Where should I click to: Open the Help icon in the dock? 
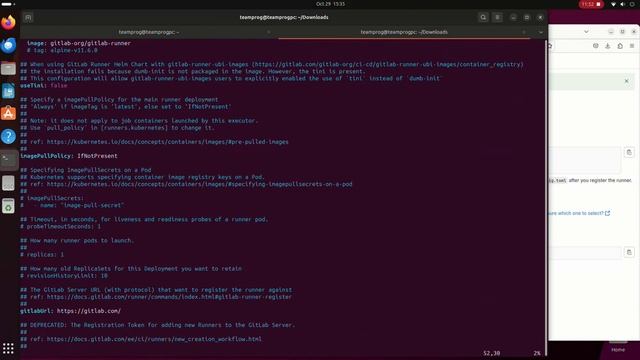8,136
